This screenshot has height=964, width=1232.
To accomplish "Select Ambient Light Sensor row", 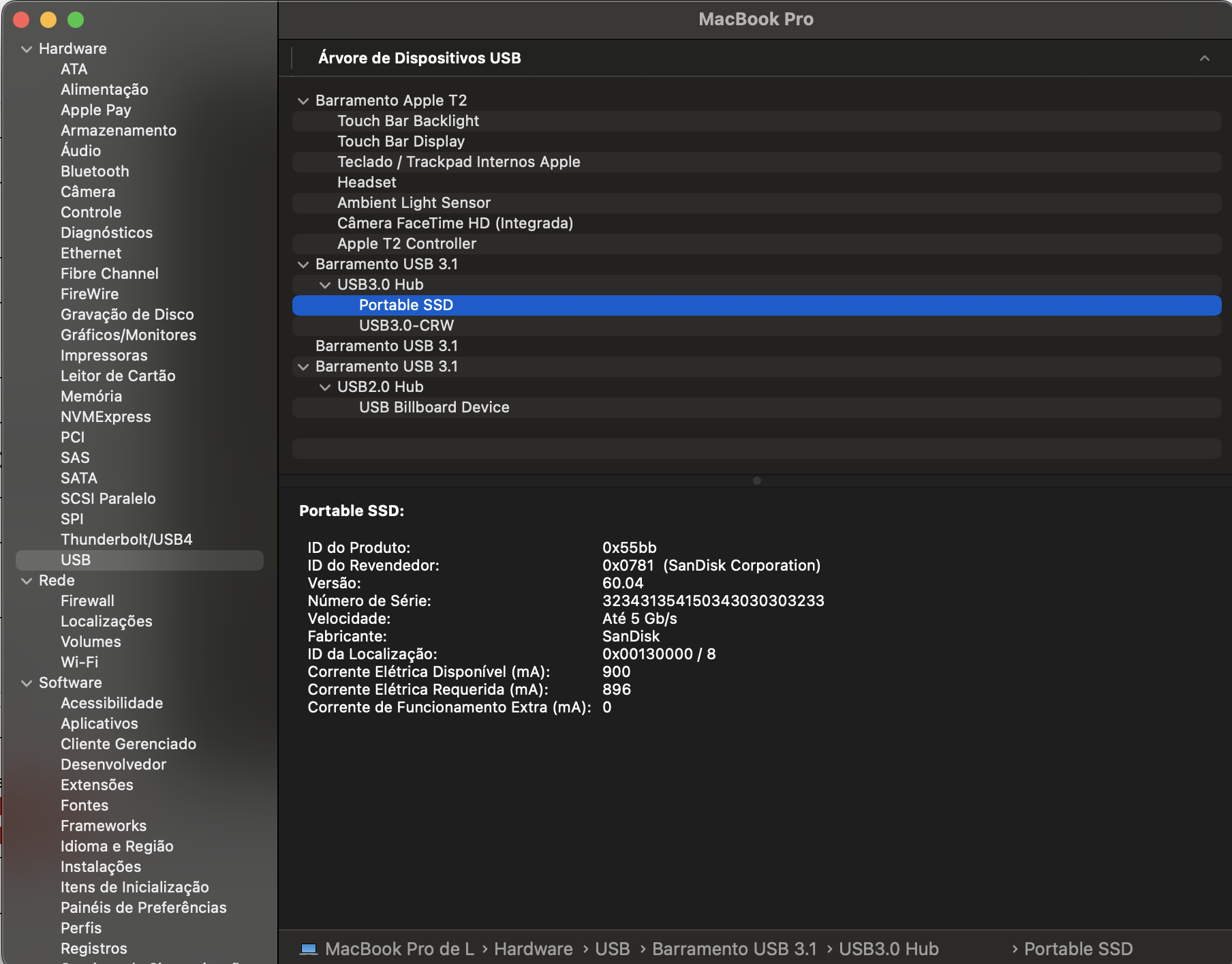I will pos(756,203).
